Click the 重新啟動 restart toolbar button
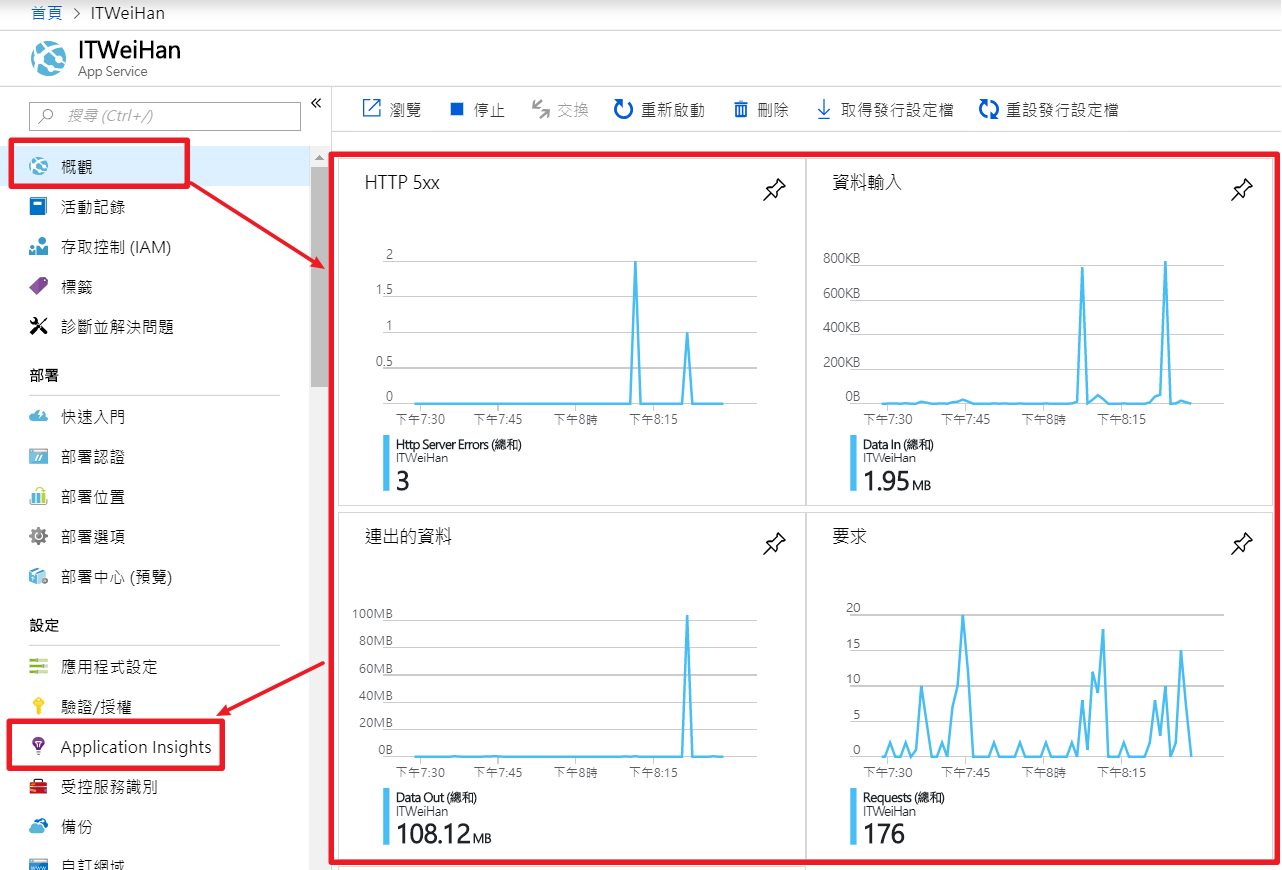This screenshot has width=1282, height=870. (x=660, y=110)
